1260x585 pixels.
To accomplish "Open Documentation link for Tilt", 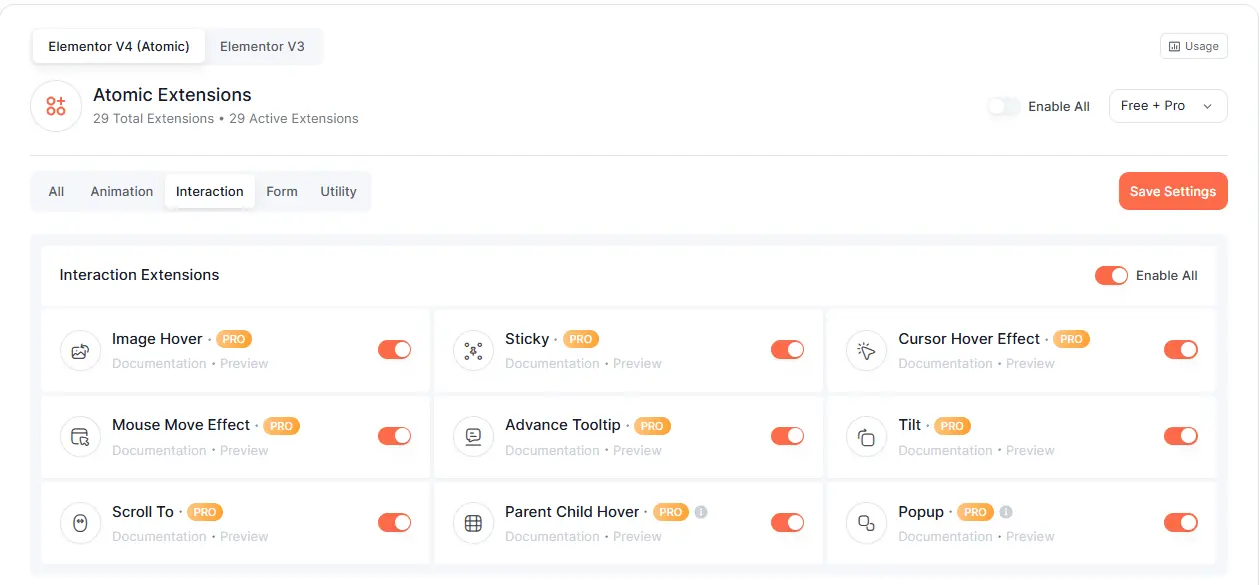I will 945,450.
